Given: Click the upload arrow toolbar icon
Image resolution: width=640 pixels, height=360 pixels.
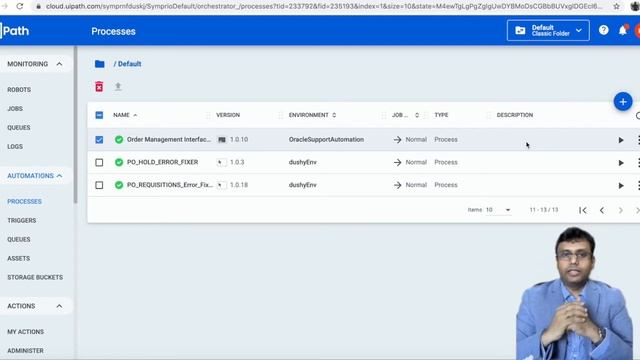Looking at the screenshot, I should pyautogui.click(x=118, y=87).
